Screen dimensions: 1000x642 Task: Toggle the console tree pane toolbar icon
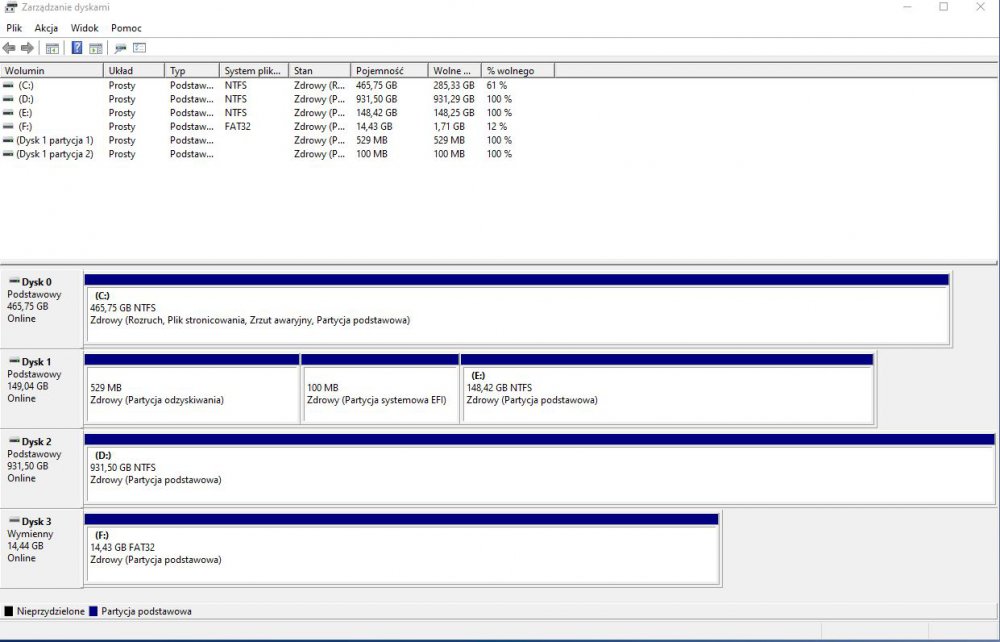coord(52,48)
